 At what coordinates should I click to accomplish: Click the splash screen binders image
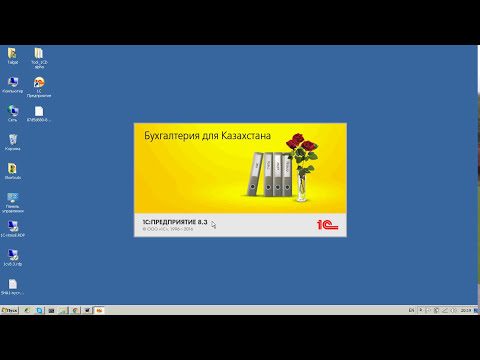(270, 174)
